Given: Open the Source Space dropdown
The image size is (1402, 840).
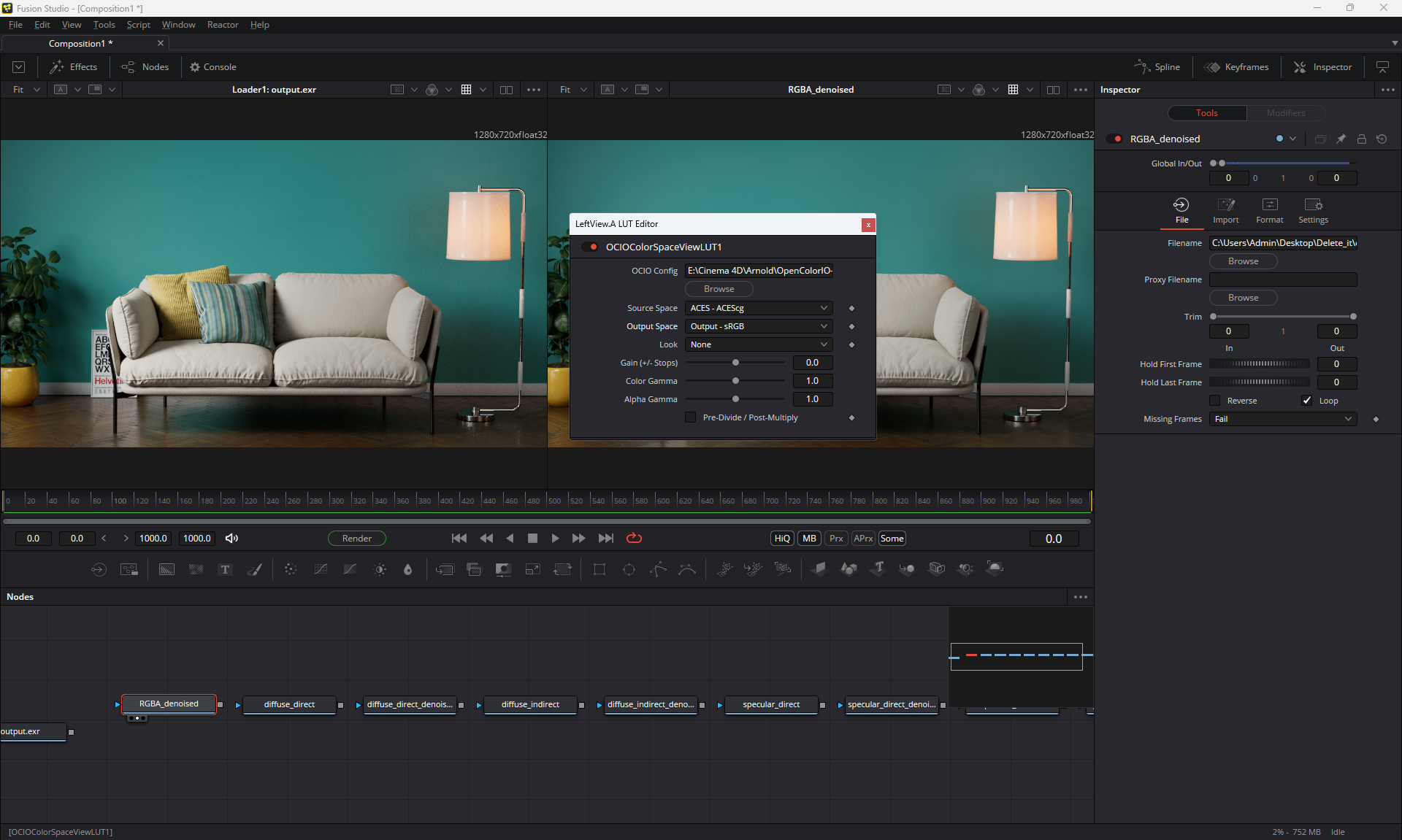Looking at the screenshot, I should 759,308.
